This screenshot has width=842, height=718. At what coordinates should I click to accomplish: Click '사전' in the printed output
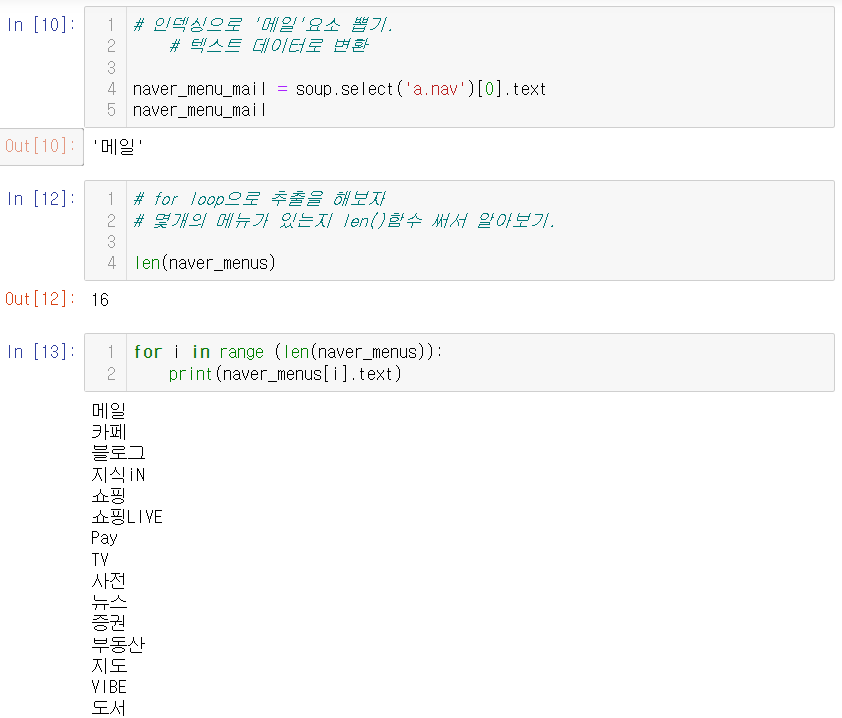tap(109, 581)
